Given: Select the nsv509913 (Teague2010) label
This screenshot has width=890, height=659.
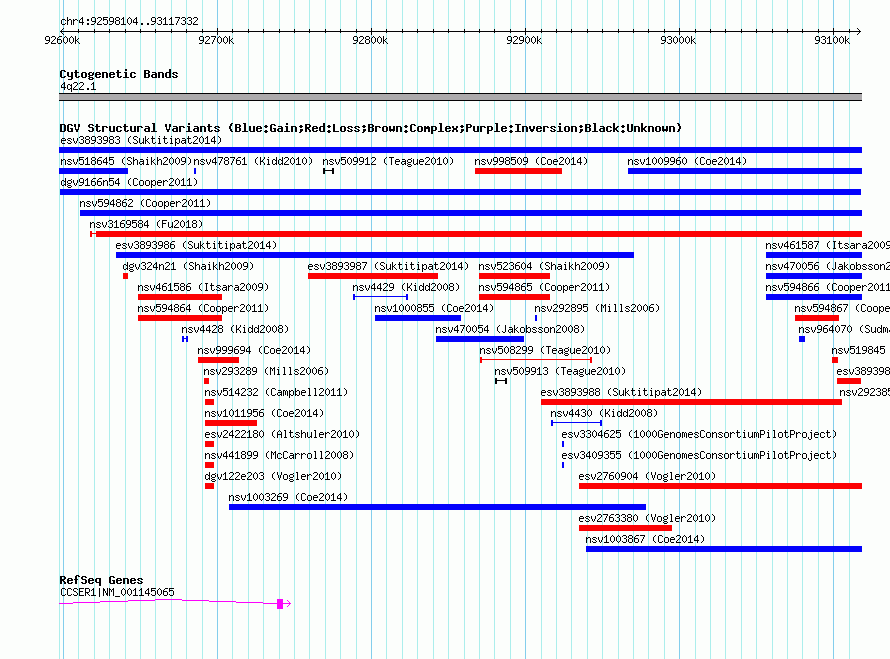Looking at the screenshot, I should click(x=560, y=371).
